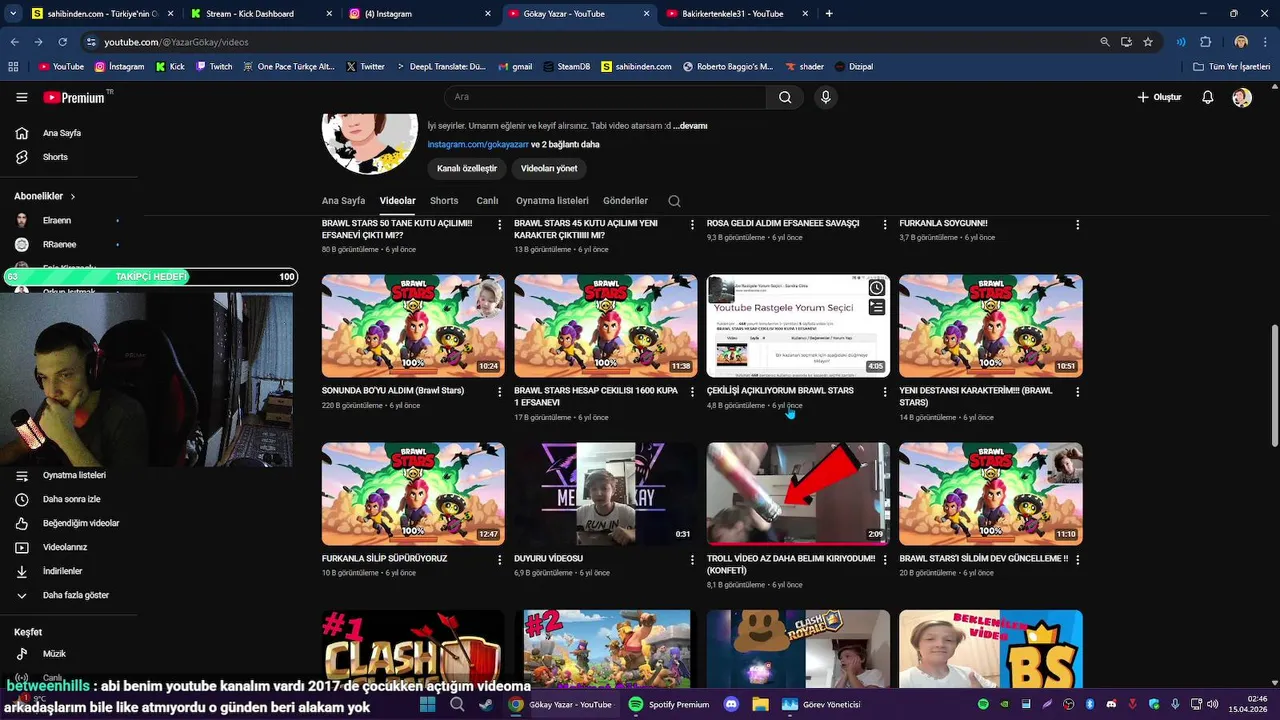Image resolution: width=1280 pixels, height=720 pixels.
Task: Open options for FURKANLA SİLİP SÜPÜRÜYORUZ video
Action: [500, 560]
